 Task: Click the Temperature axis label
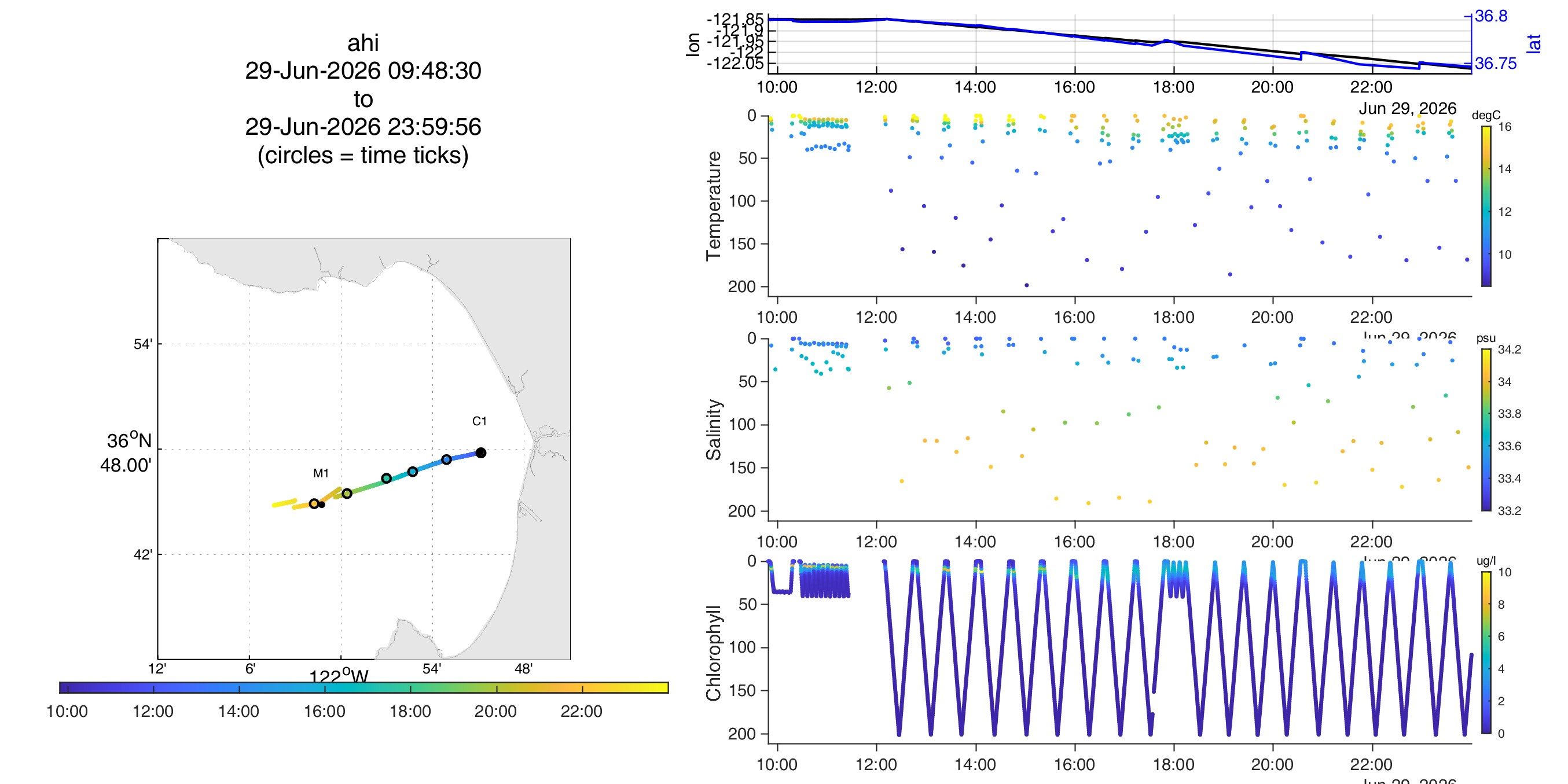[x=713, y=207]
